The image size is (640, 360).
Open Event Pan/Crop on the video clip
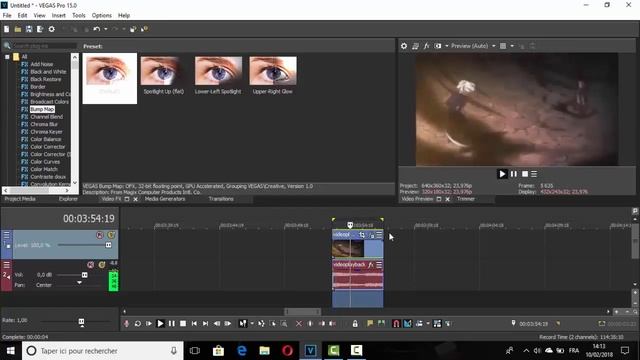362,235
